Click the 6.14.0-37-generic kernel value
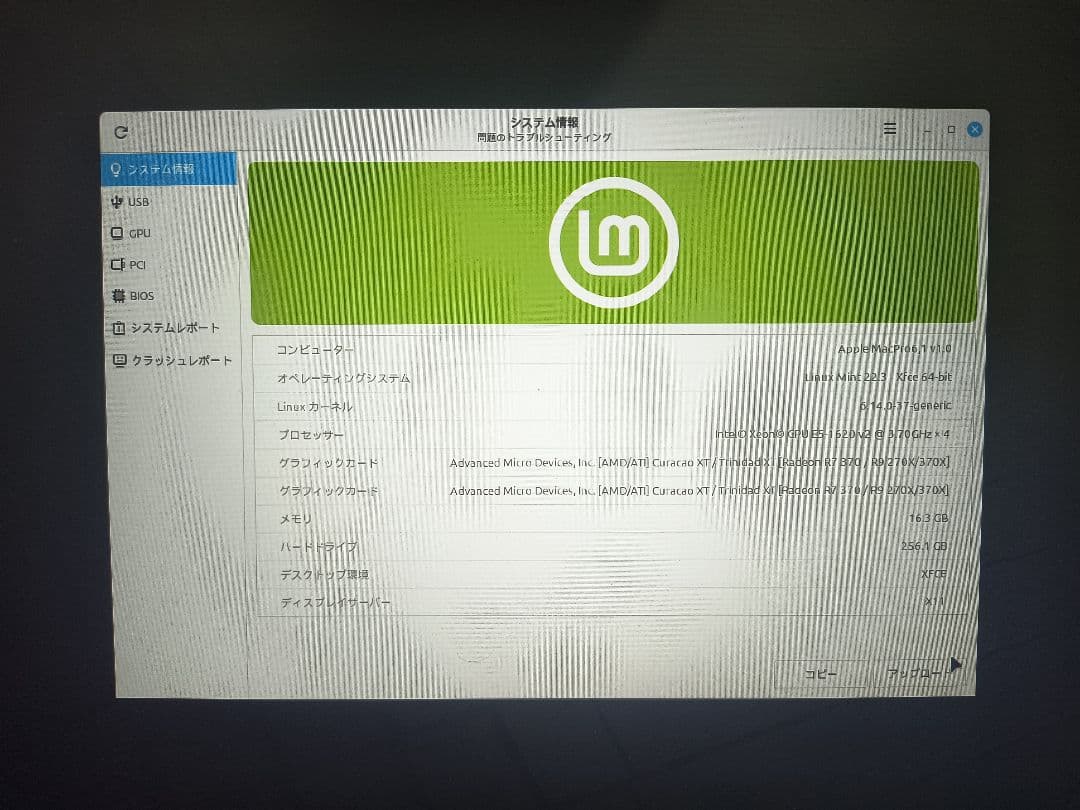Image resolution: width=1080 pixels, height=810 pixels. [x=905, y=406]
